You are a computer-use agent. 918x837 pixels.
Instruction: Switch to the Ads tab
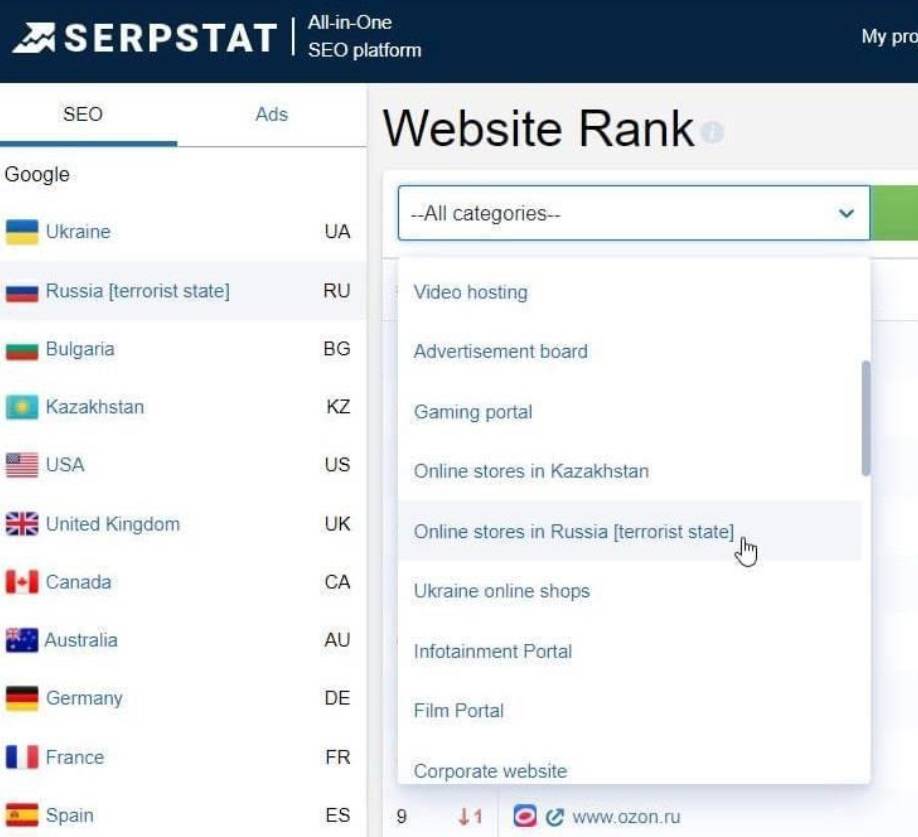coord(272,114)
